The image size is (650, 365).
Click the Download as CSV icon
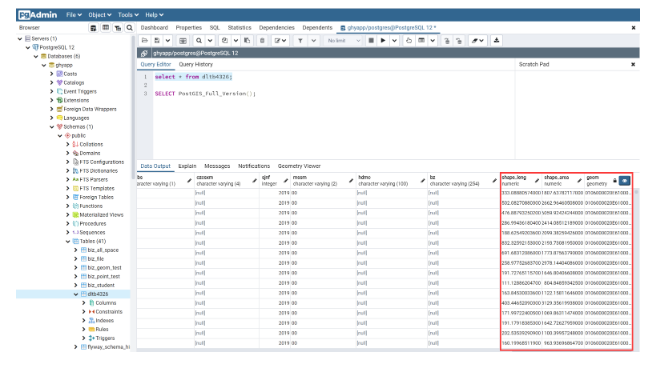coord(496,41)
